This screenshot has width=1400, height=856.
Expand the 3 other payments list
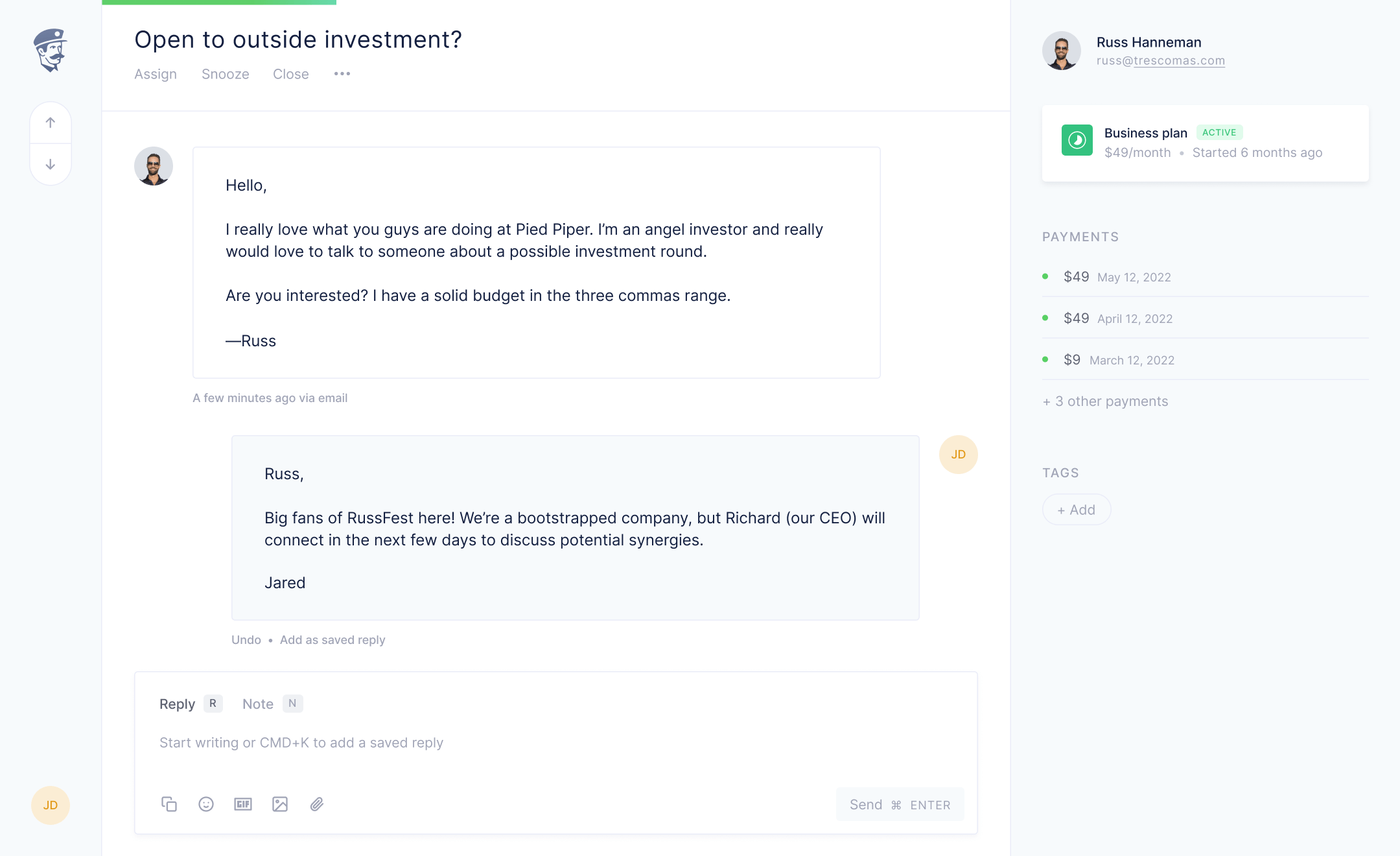tap(1106, 401)
